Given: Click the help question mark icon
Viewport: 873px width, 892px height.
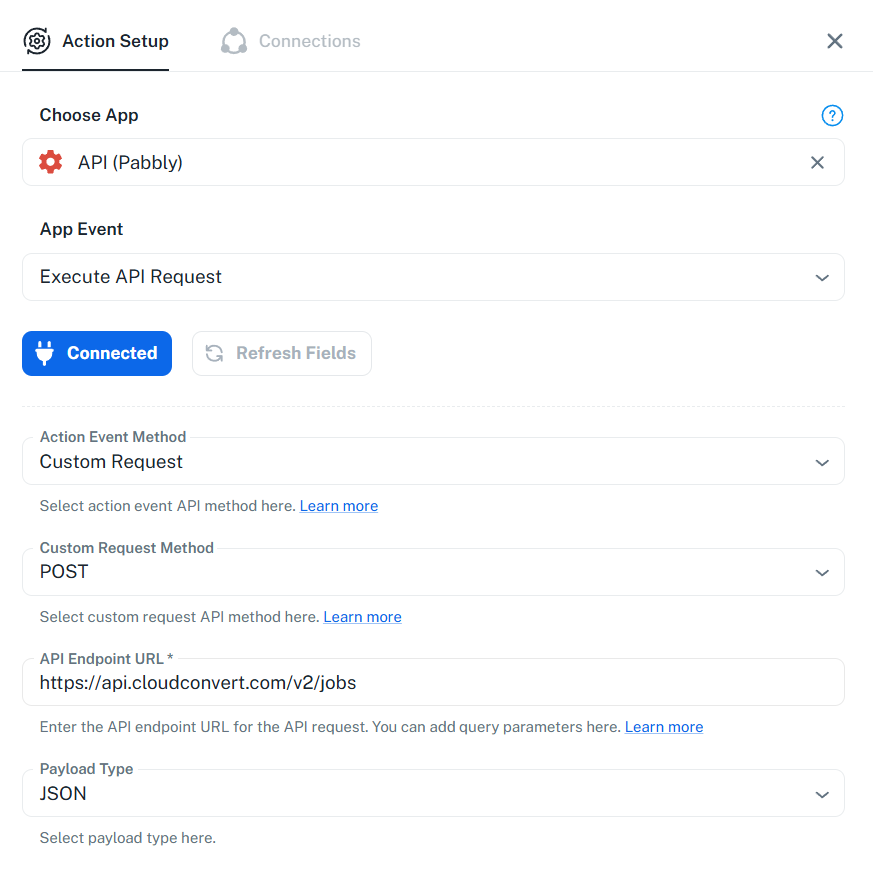Looking at the screenshot, I should pos(832,116).
